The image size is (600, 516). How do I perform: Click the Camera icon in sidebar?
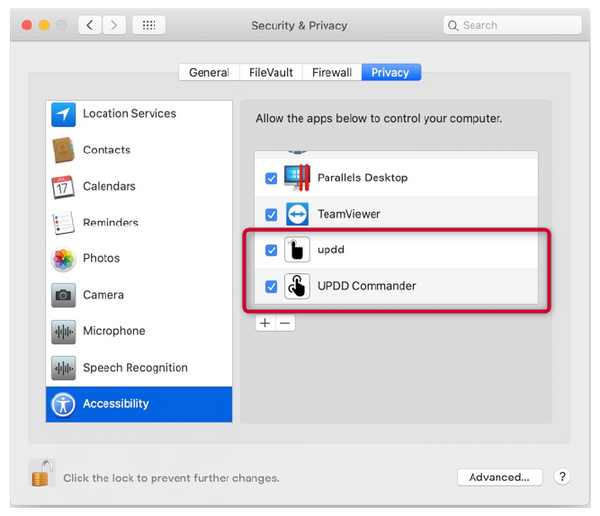click(x=64, y=295)
